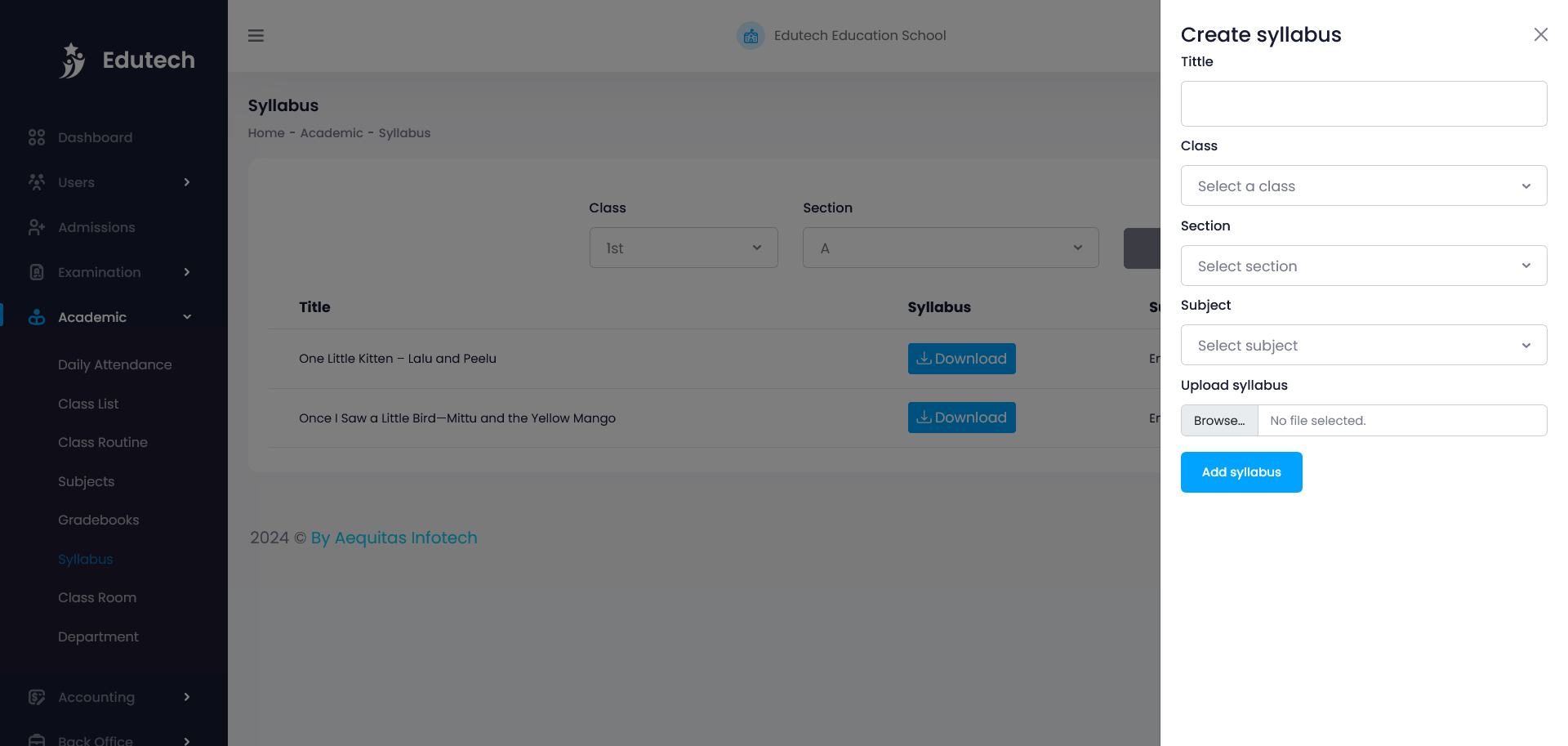Image resolution: width=1568 pixels, height=746 pixels.
Task: Click the school building icon beside school name
Action: 750,35
